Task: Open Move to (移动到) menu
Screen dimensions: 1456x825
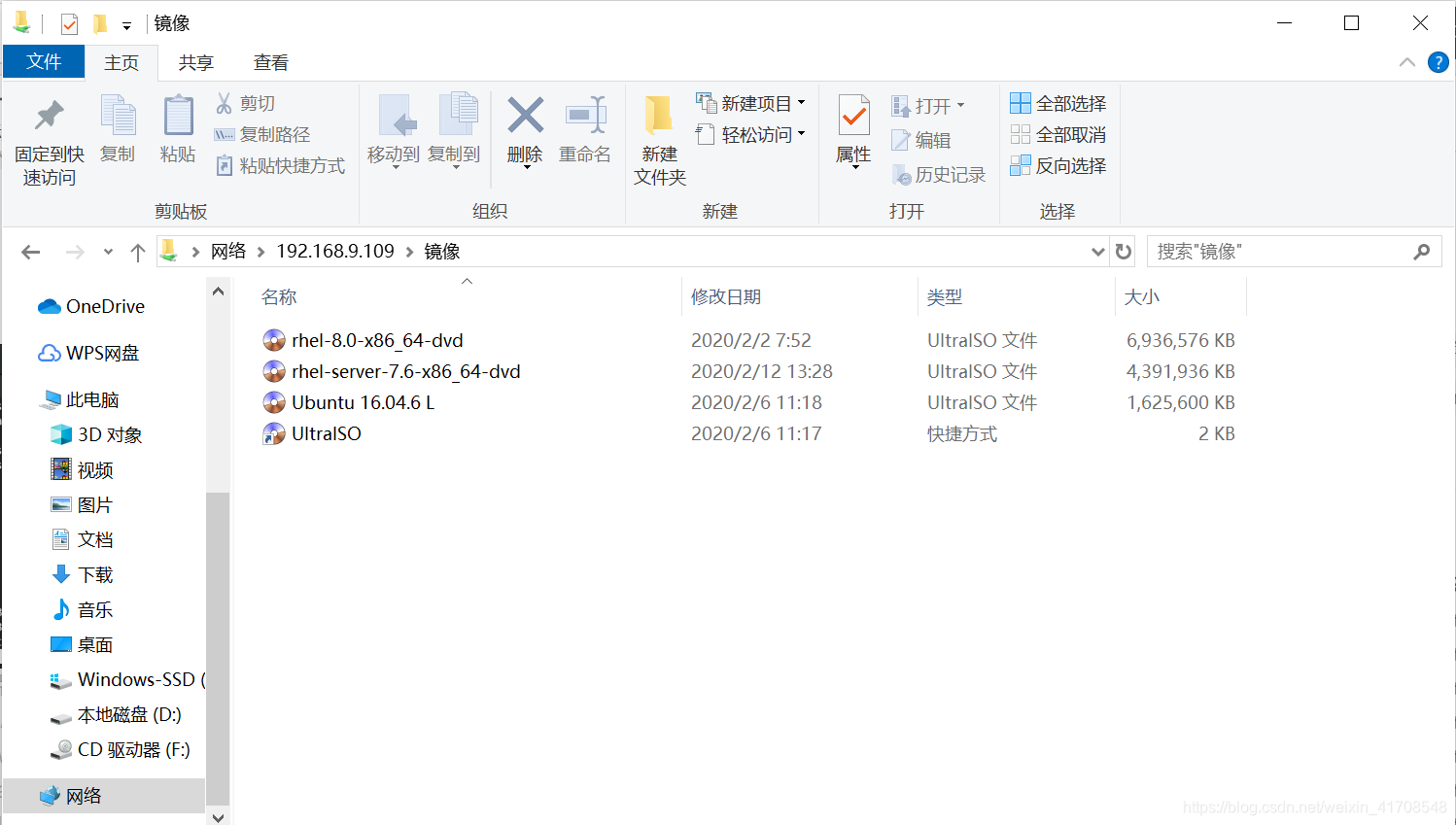Action: [394, 131]
